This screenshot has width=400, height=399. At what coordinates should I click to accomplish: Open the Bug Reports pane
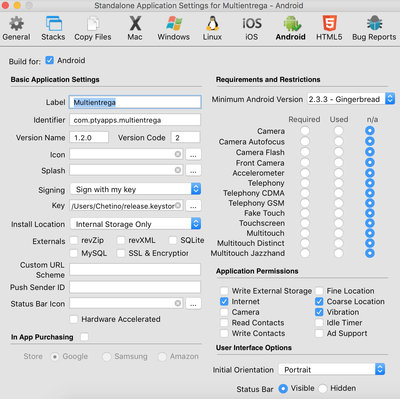pyautogui.click(x=374, y=29)
